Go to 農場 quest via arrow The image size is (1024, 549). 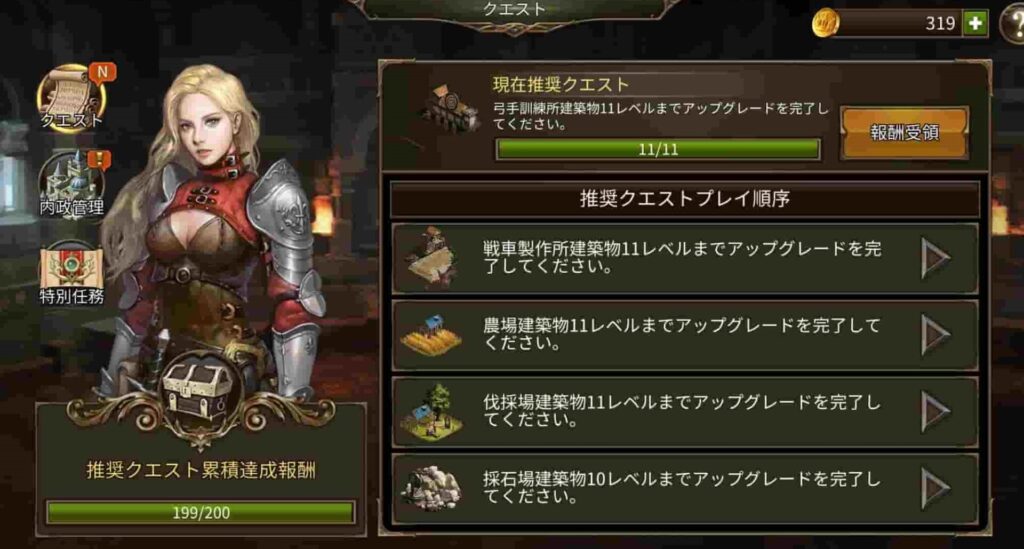click(935, 335)
